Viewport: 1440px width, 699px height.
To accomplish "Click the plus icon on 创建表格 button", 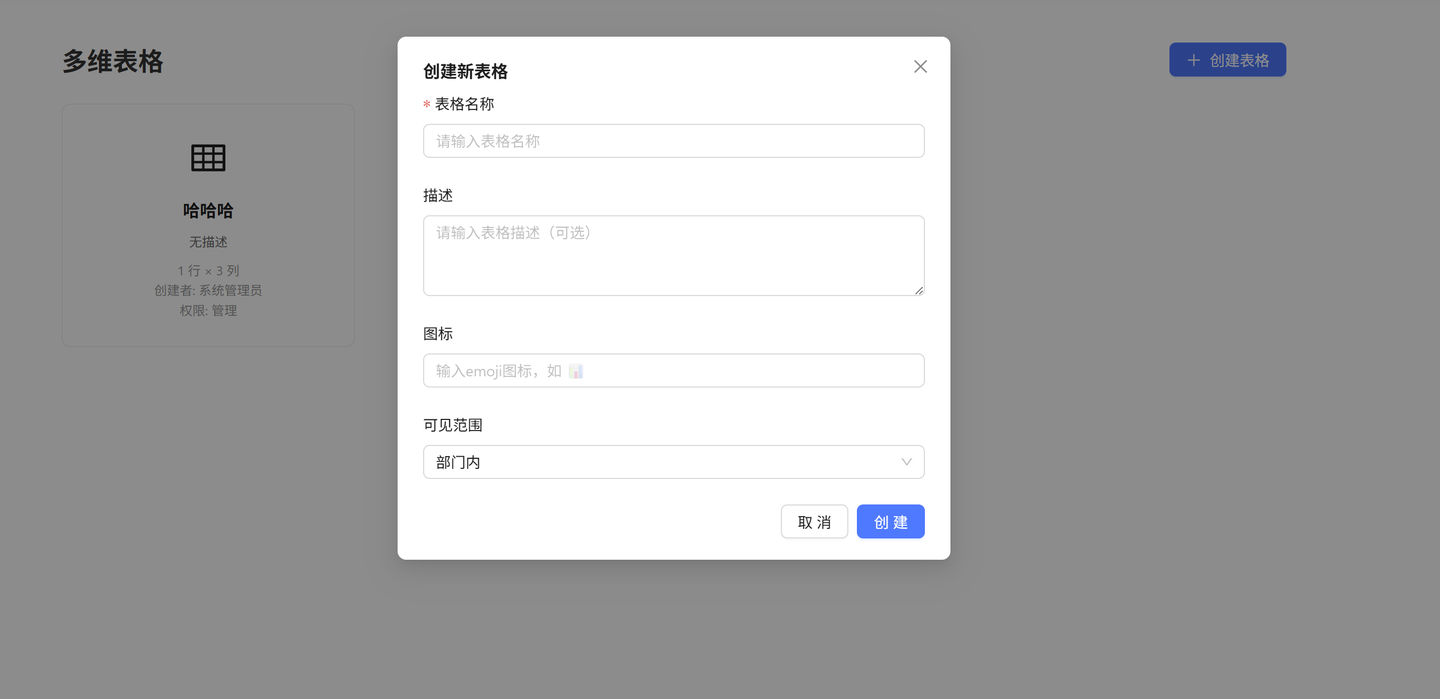I will coord(1192,59).
